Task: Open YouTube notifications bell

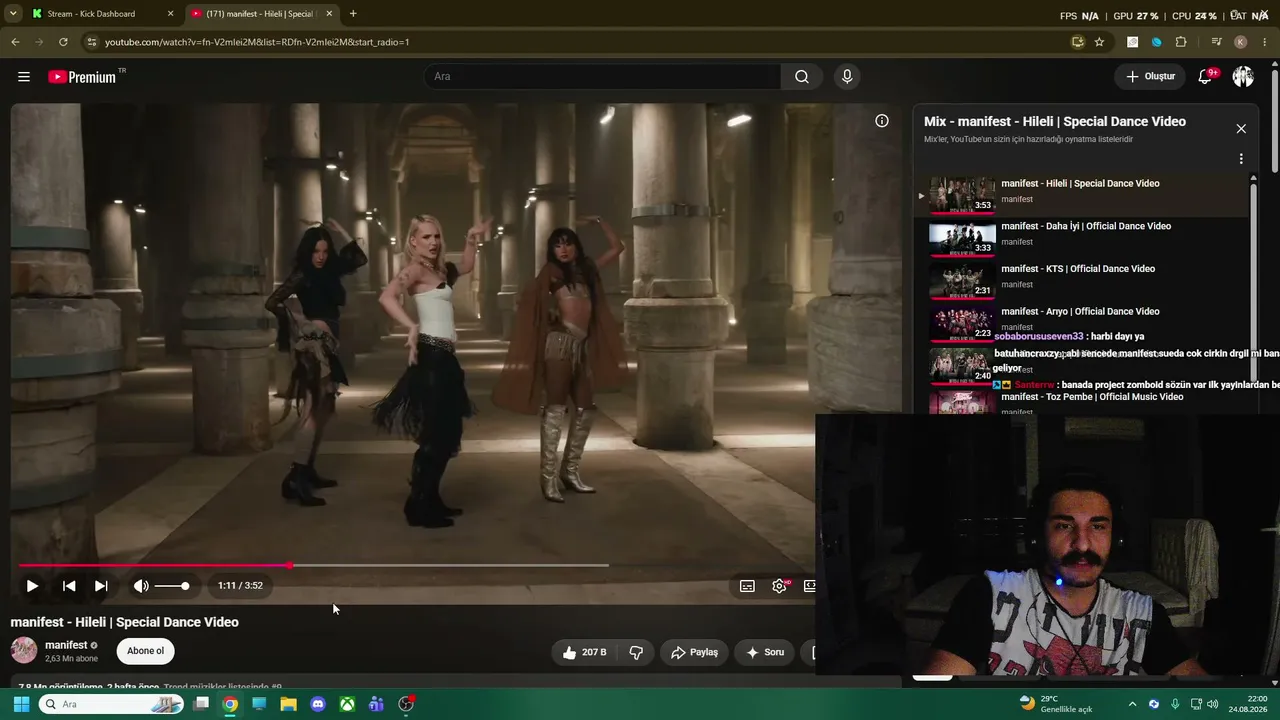Action: (1206, 77)
